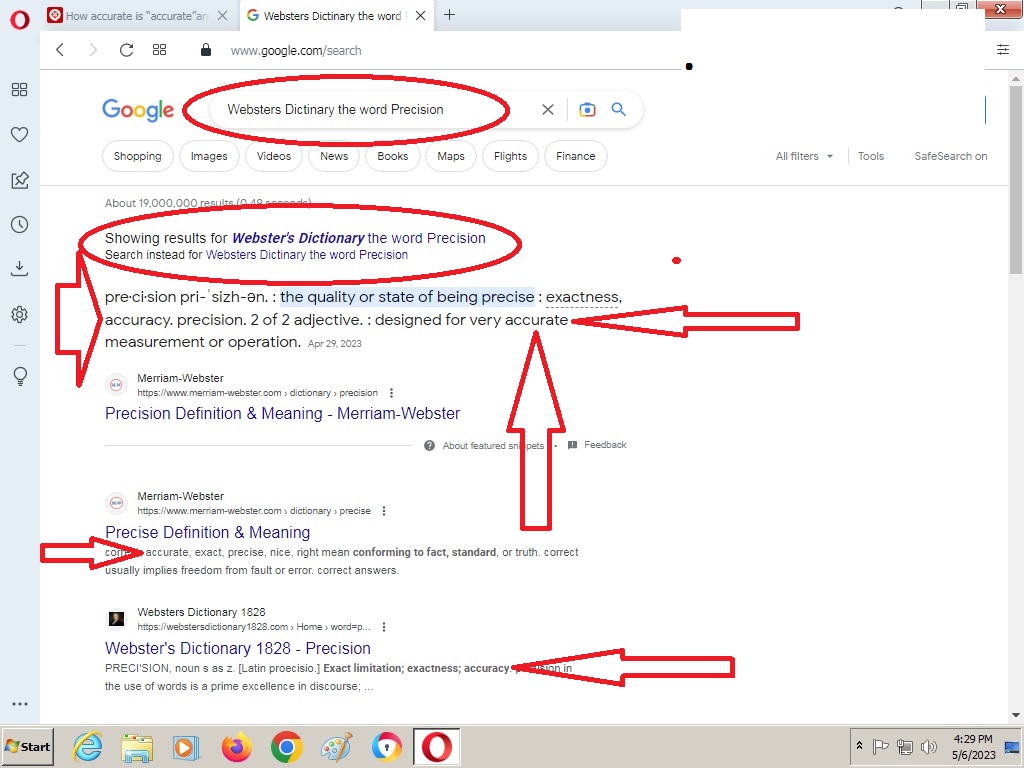Click the volume speaker icon in the tray
Screen dimensions: 1024x768
(x=929, y=746)
